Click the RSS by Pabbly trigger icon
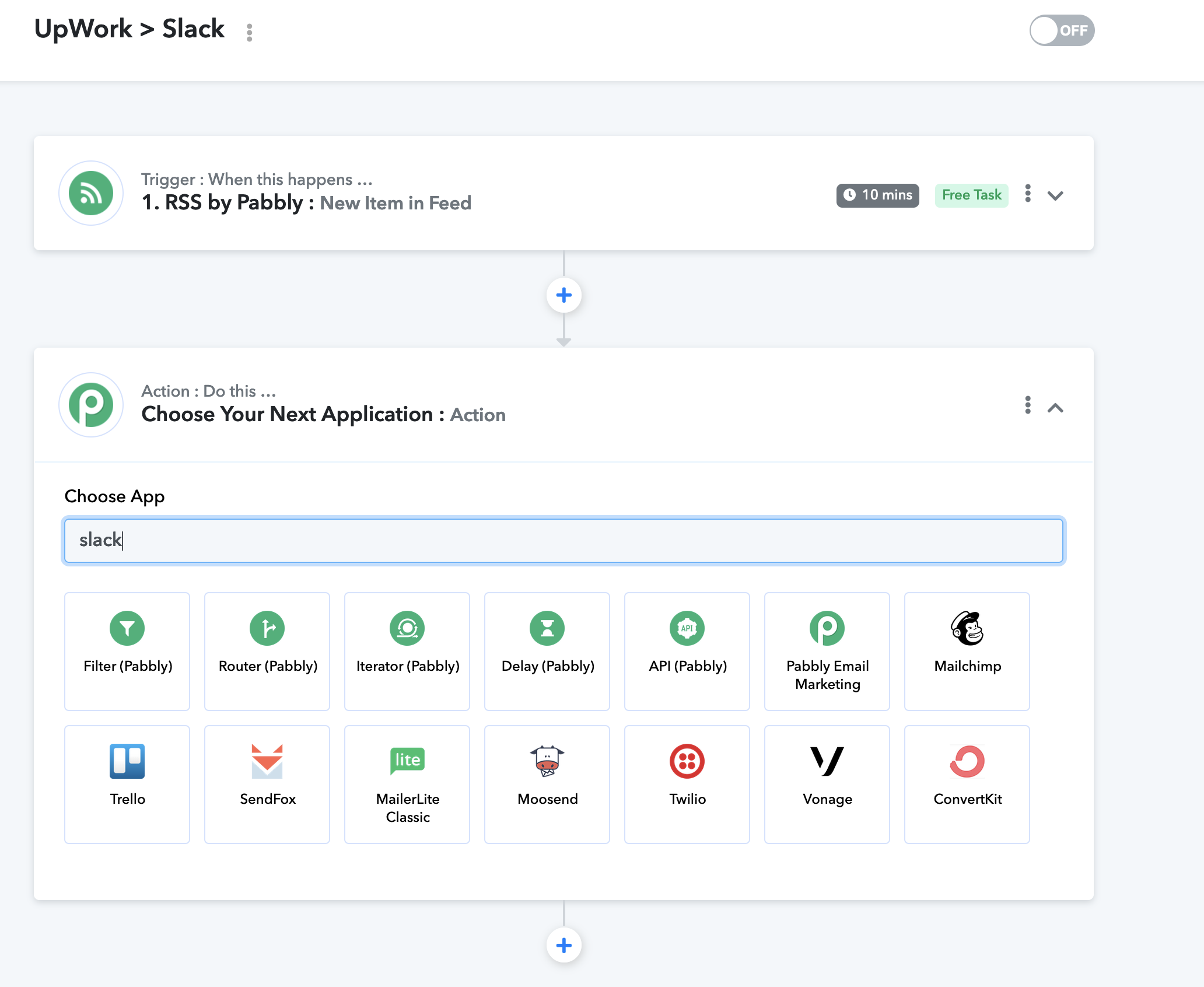Viewport: 1204px width, 987px height. (x=91, y=193)
